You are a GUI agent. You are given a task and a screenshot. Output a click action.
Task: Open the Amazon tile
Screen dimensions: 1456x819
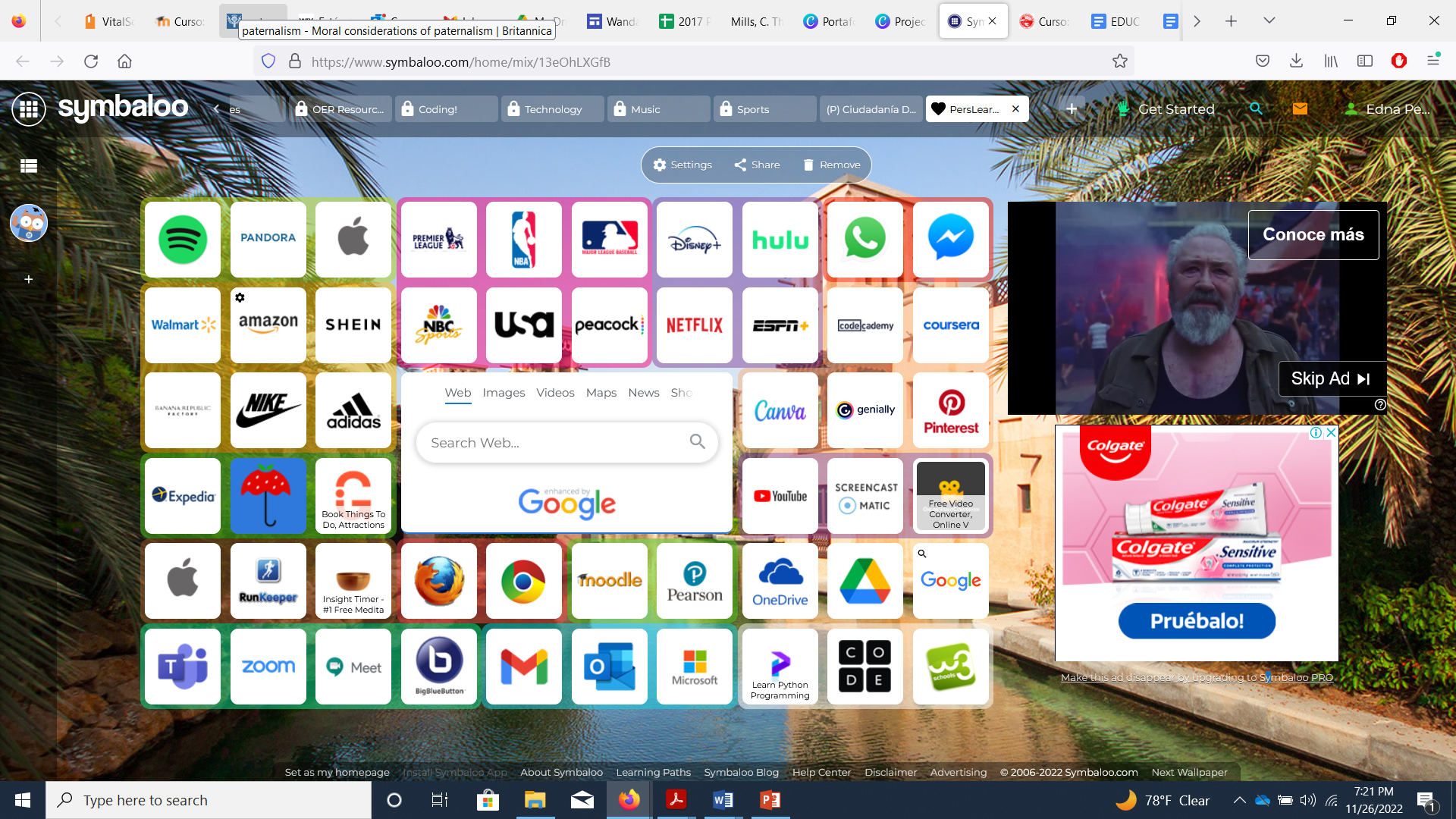pyautogui.click(x=268, y=325)
